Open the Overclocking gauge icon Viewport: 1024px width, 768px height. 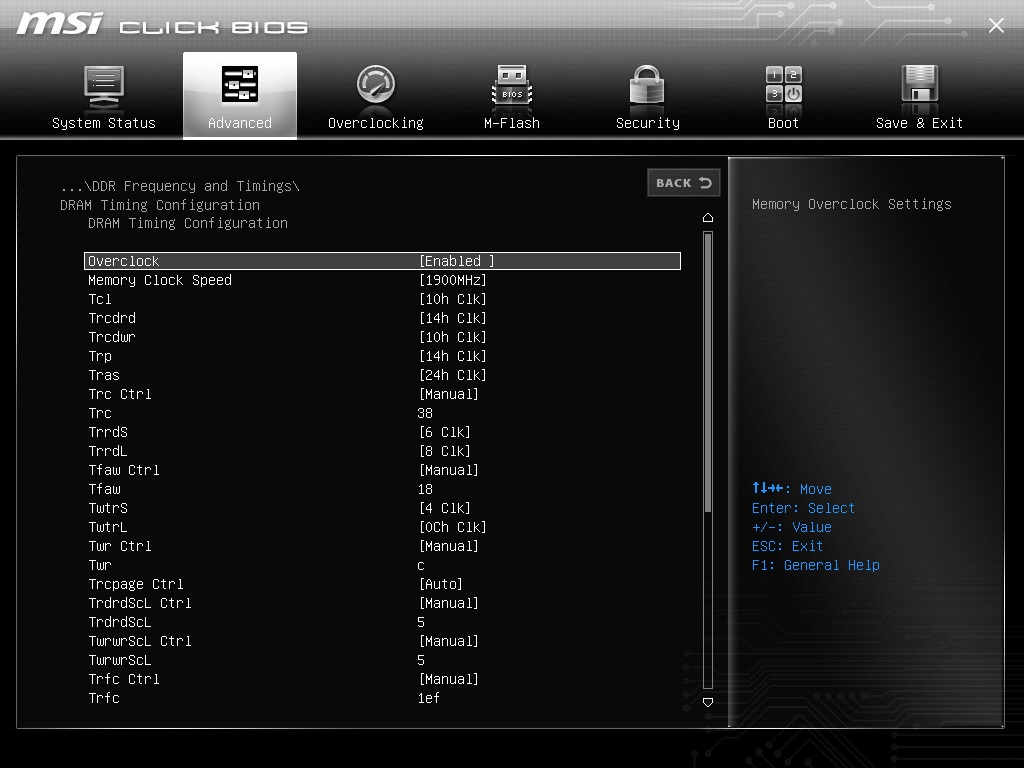click(376, 84)
